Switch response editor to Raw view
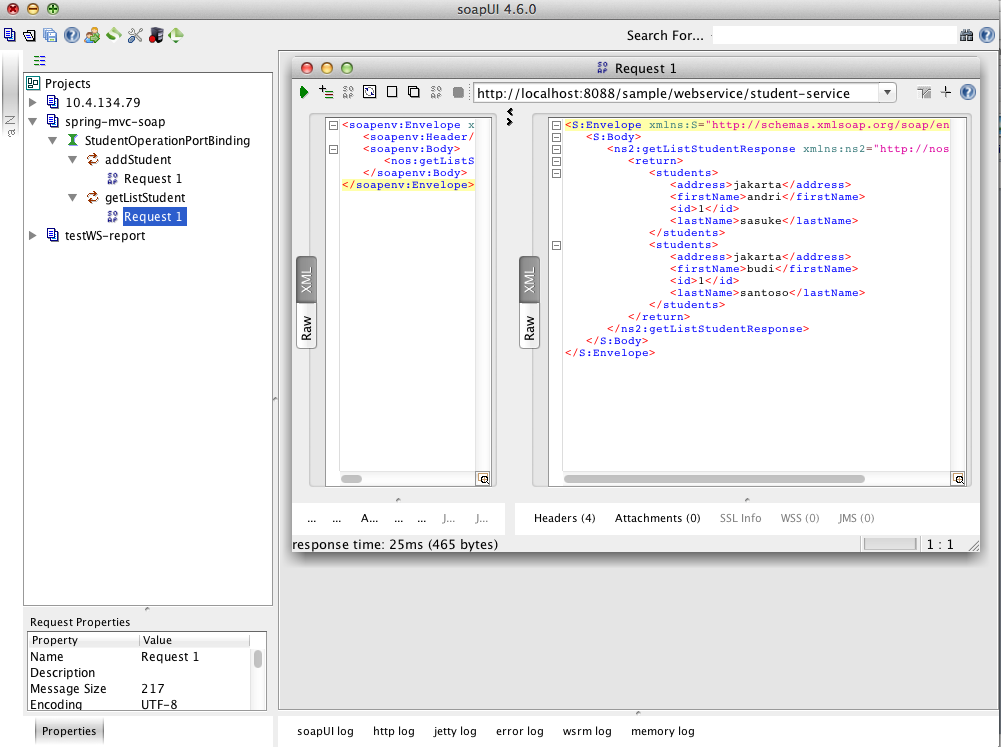The width and height of the screenshot is (1001, 747). (x=529, y=328)
